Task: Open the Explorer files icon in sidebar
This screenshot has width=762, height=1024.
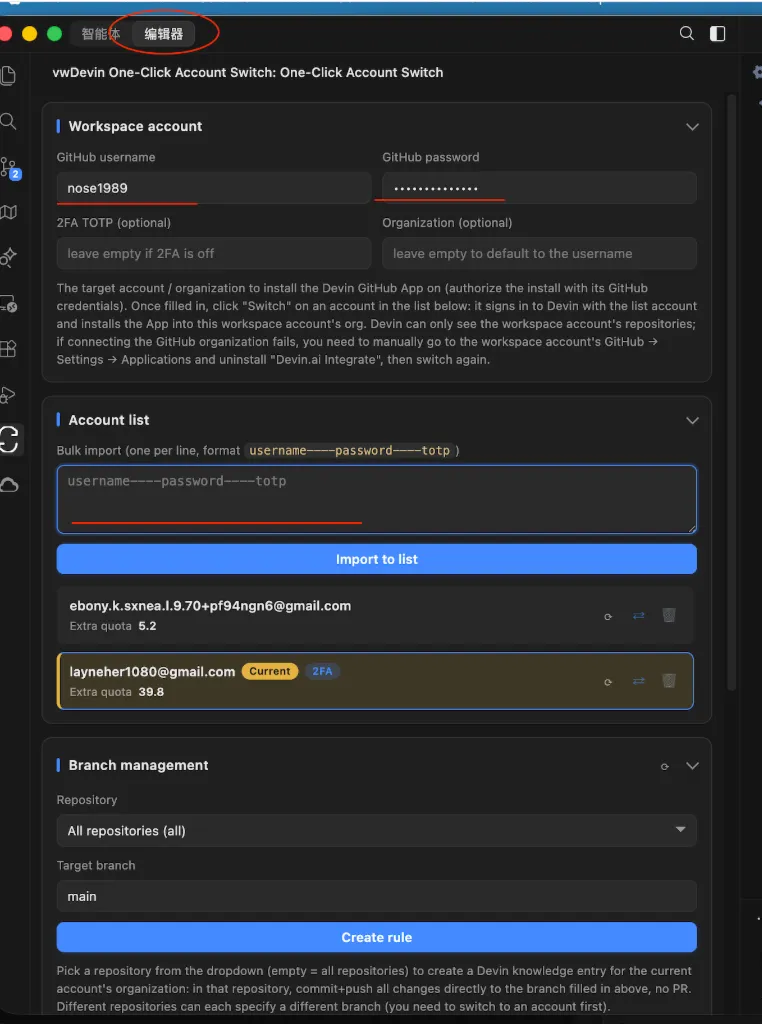Action: [x=8, y=76]
